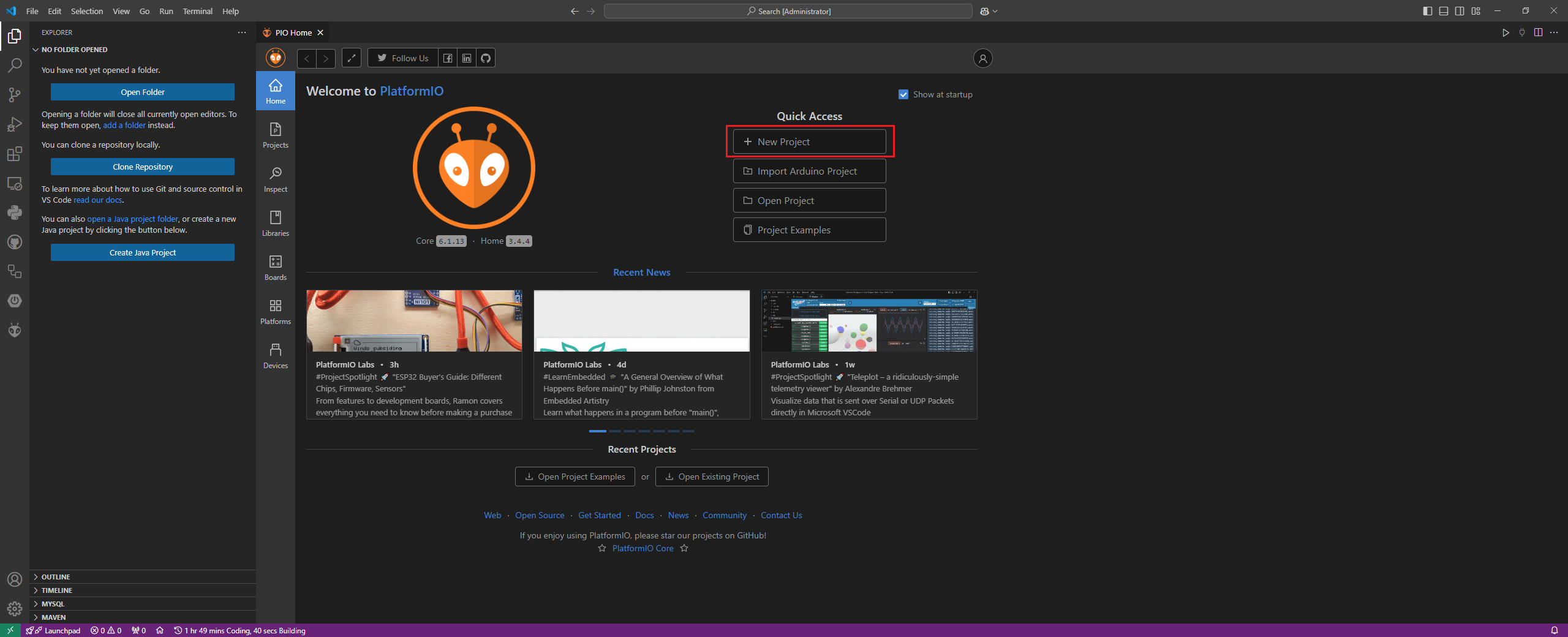Open the Source Control view

tap(15, 94)
